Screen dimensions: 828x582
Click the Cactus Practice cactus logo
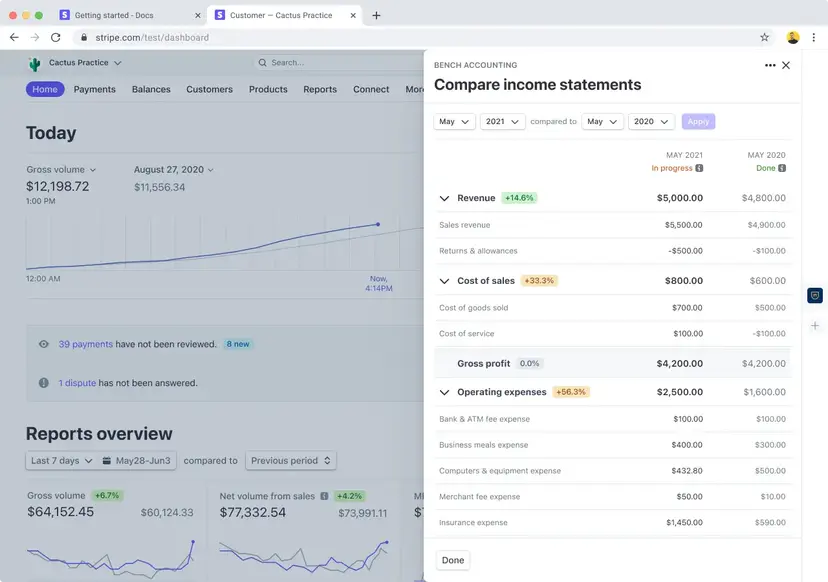(x=35, y=63)
